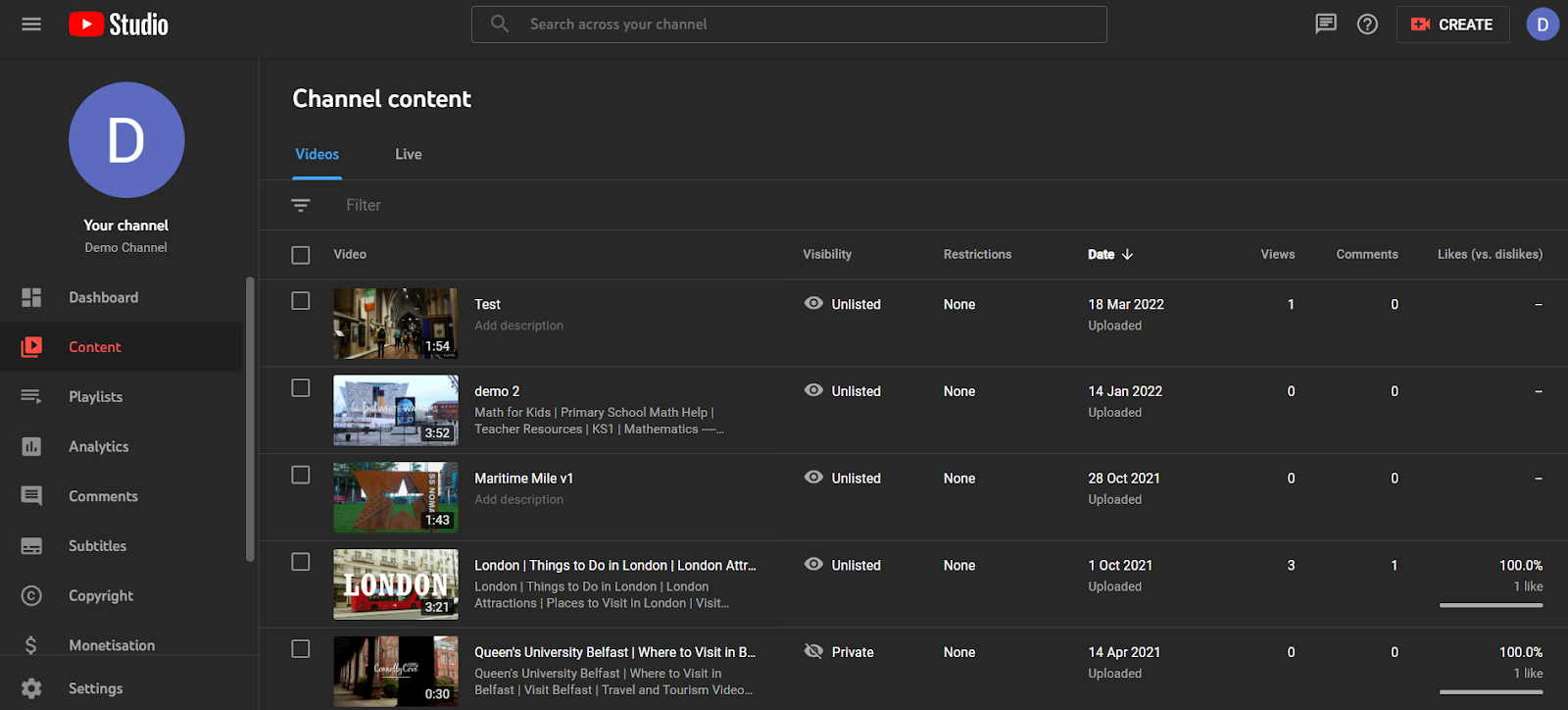The image size is (1568, 710).
Task: Click the Comments sidebar icon
Action: [31, 496]
